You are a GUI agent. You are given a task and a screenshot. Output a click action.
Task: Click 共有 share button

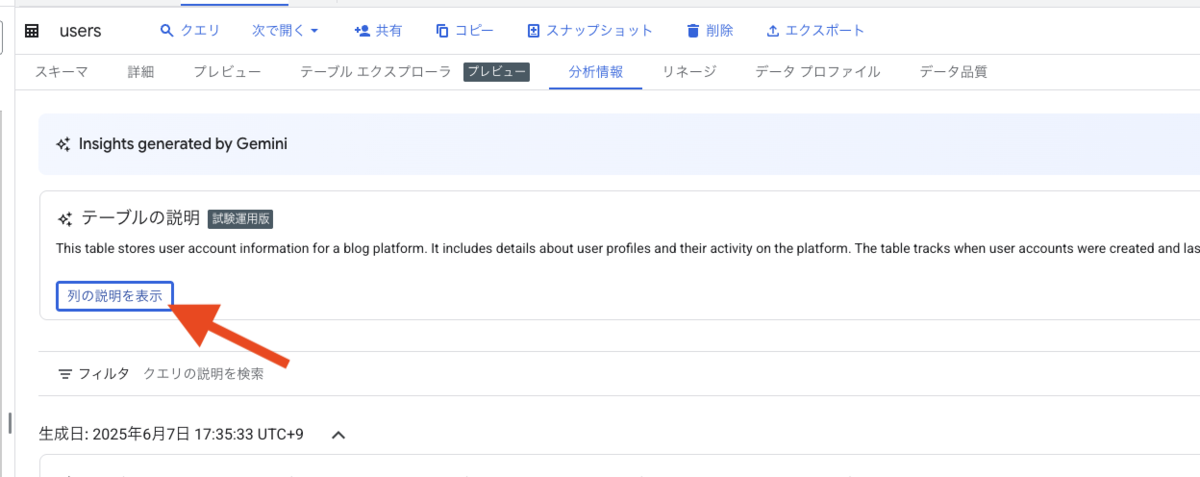[x=379, y=31]
